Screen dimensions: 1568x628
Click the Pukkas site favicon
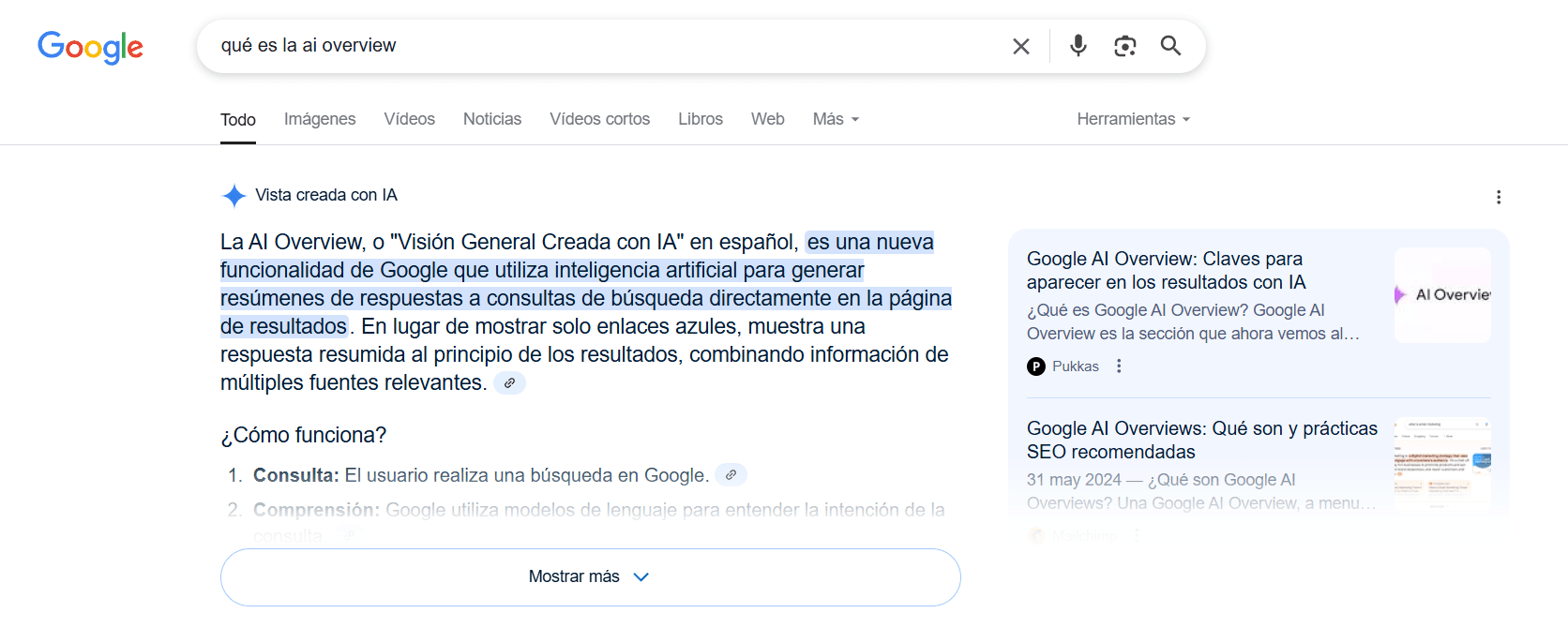pos(1036,366)
